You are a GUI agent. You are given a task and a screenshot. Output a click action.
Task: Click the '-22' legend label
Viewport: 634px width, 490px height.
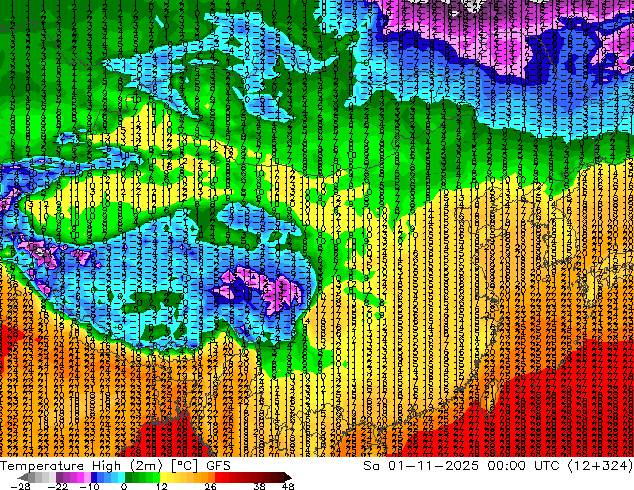[x=57, y=486]
